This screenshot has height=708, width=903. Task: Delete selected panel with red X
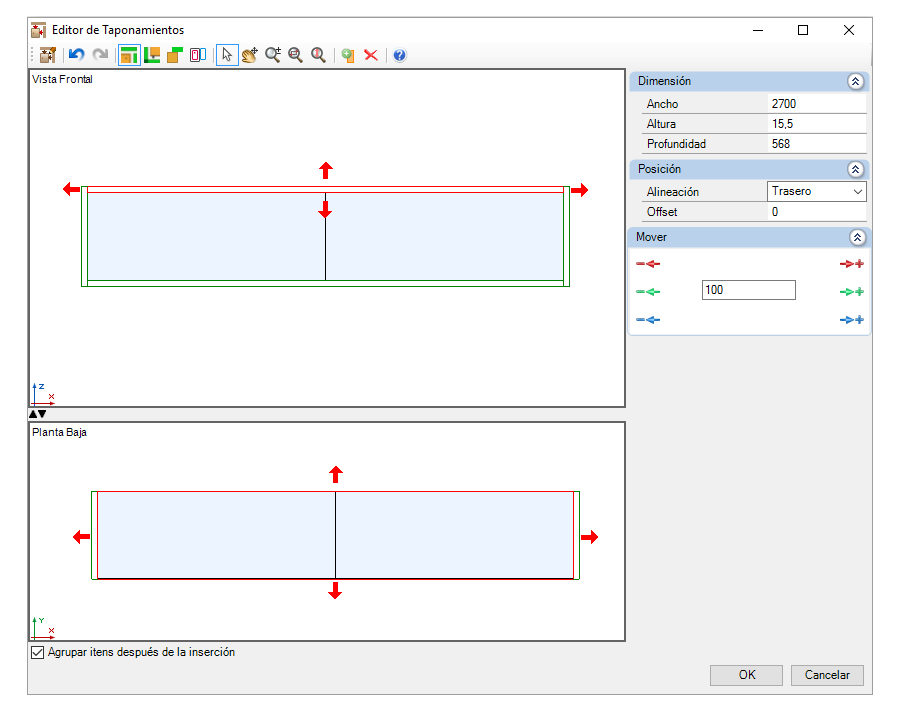pyautogui.click(x=371, y=55)
